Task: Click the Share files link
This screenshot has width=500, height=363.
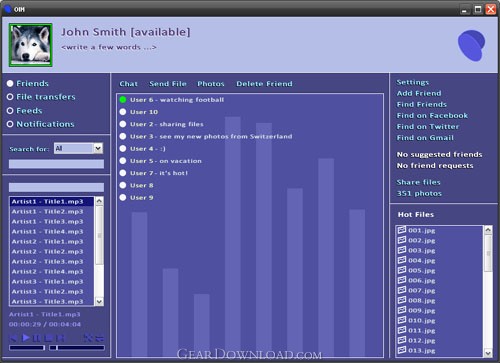Action: click(x=418, y=182)
